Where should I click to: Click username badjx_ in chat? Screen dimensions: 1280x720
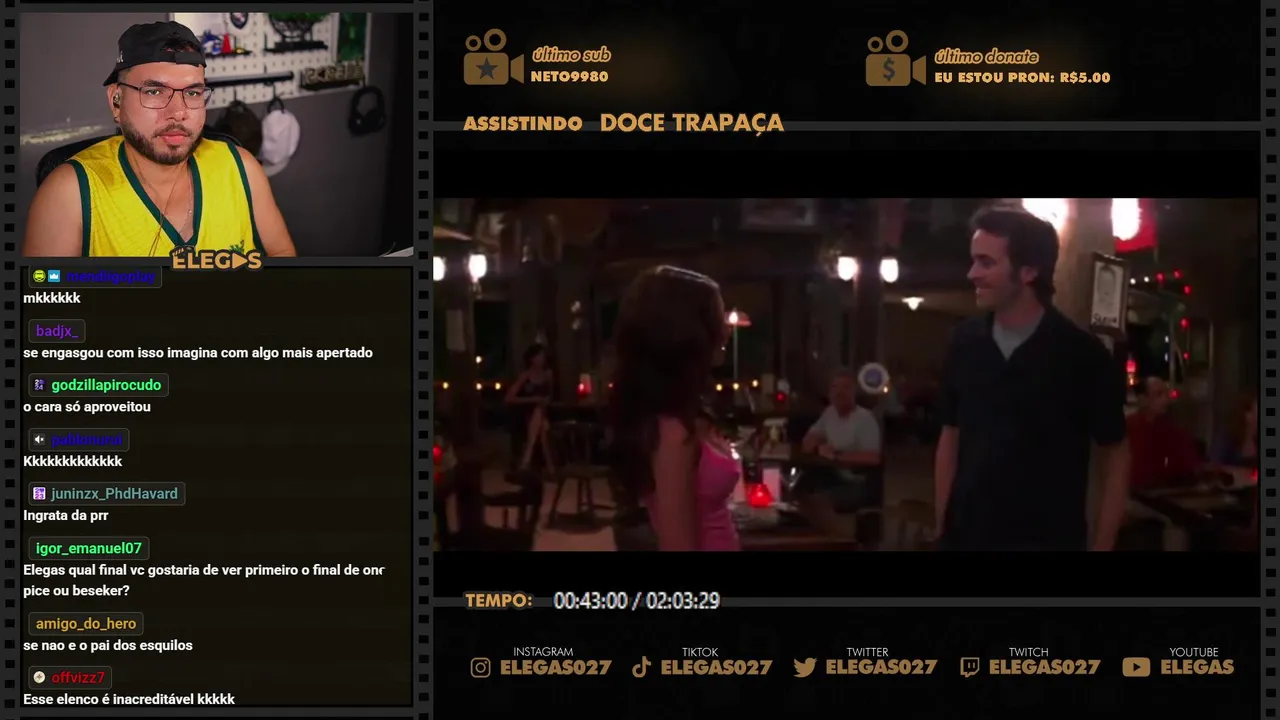(57, 331)
